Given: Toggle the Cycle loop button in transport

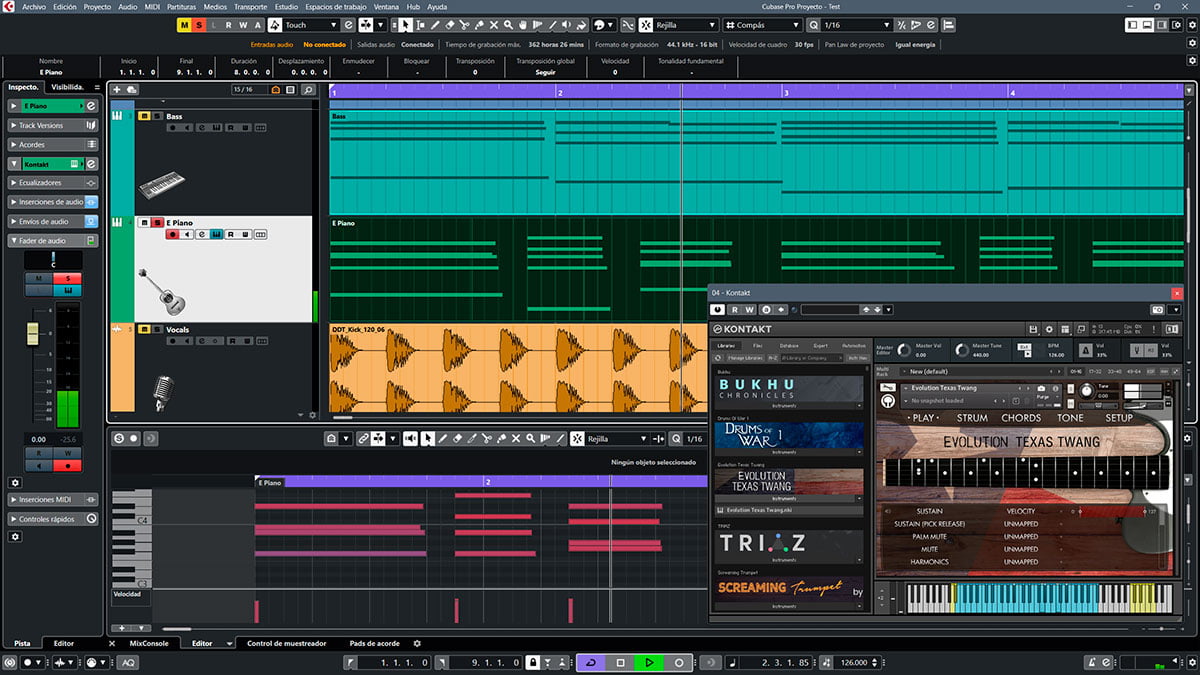Looking at the screenshot, I should coord(591,663).
